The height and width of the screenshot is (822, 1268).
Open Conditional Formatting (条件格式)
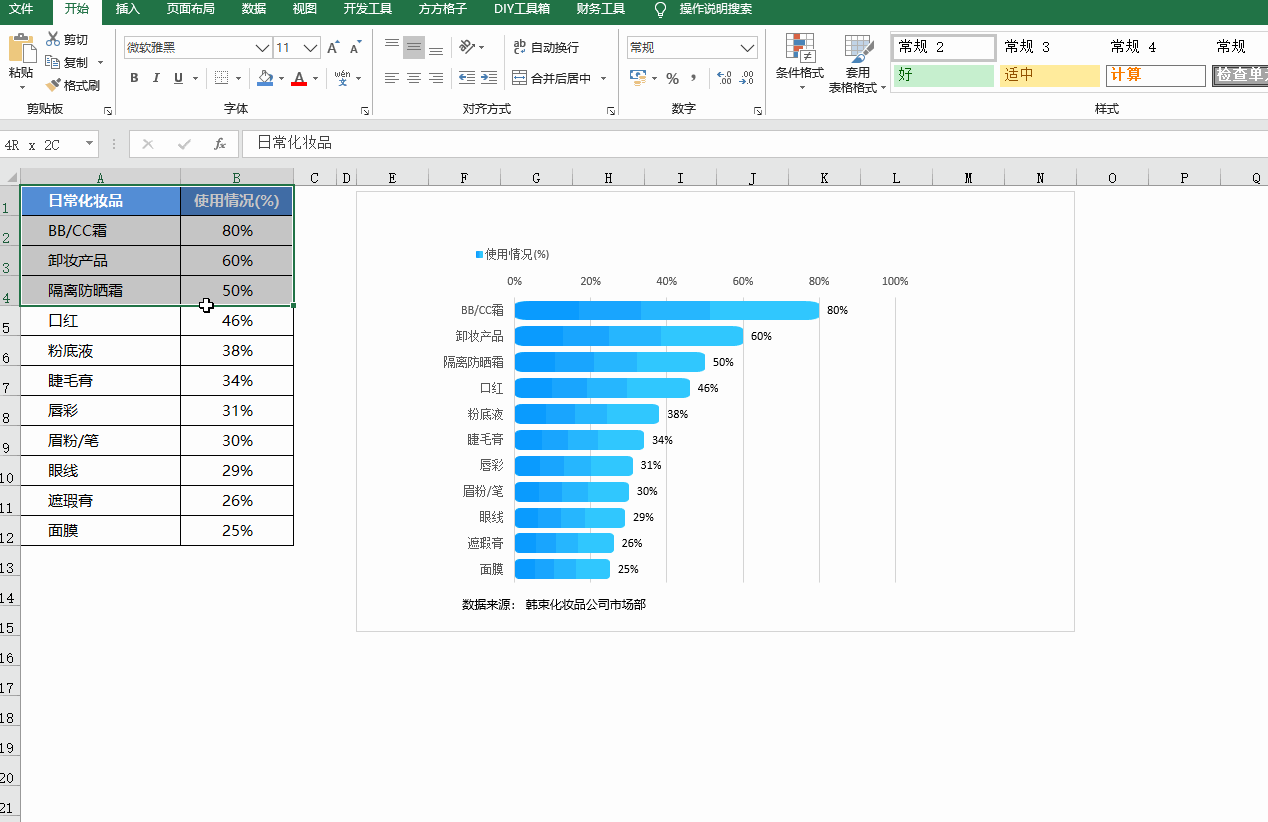pos(800,63)
